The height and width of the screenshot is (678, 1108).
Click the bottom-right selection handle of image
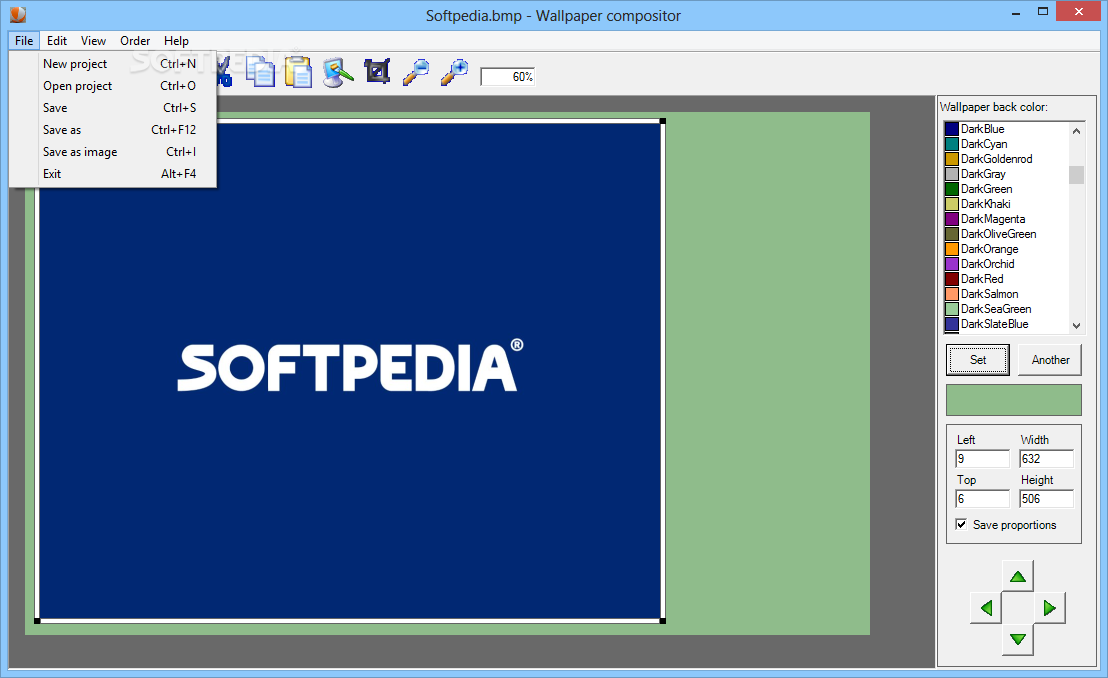tap(663, 621)
